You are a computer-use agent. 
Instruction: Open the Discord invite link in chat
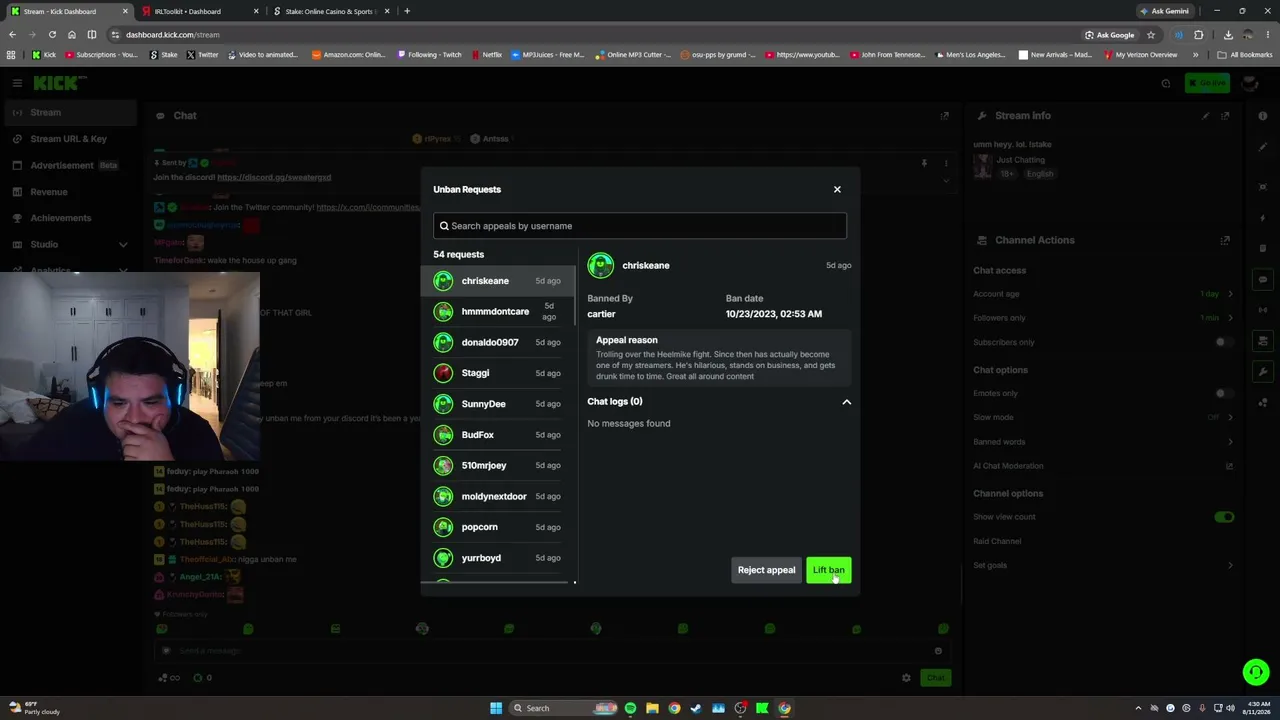pyautogui.click(x=274, y=177)
